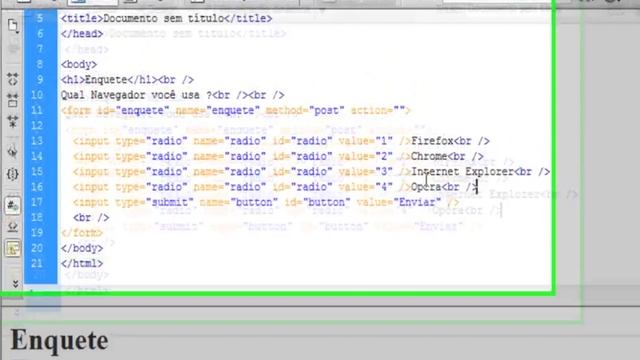Toggle the highlighted lowest coding toolbar button
Viewport: 640px width, 360px height.
(x=13, y=248)
